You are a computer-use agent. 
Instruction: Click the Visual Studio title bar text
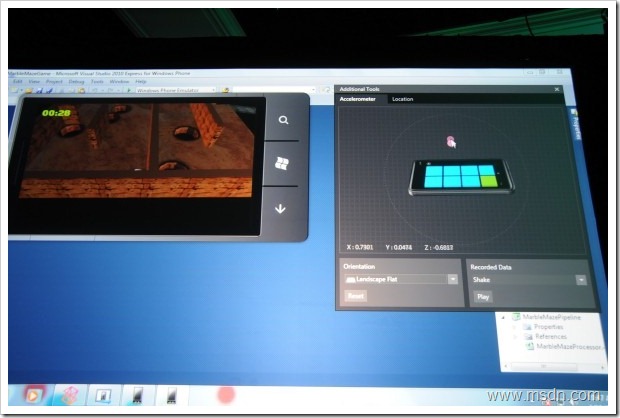click(99, 73)
